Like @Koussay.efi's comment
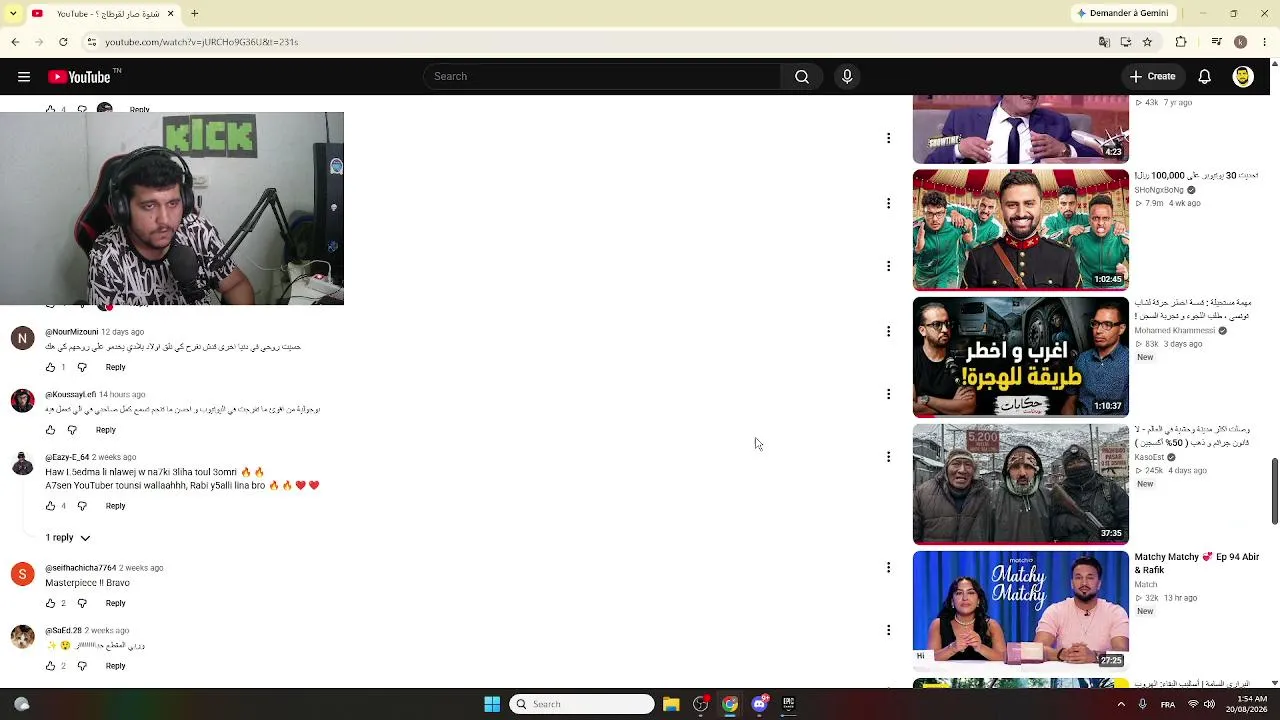1280x720 pixels. pos(50,430)
